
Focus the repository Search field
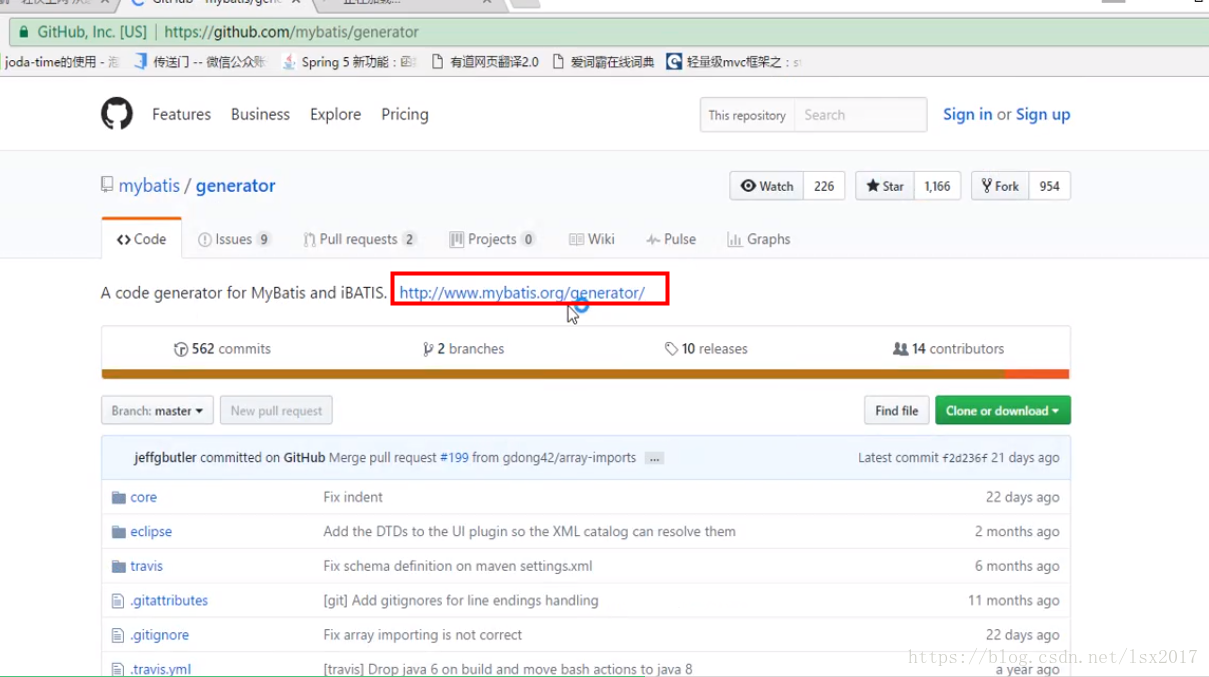pyautogui.click(x=860, y=115)
